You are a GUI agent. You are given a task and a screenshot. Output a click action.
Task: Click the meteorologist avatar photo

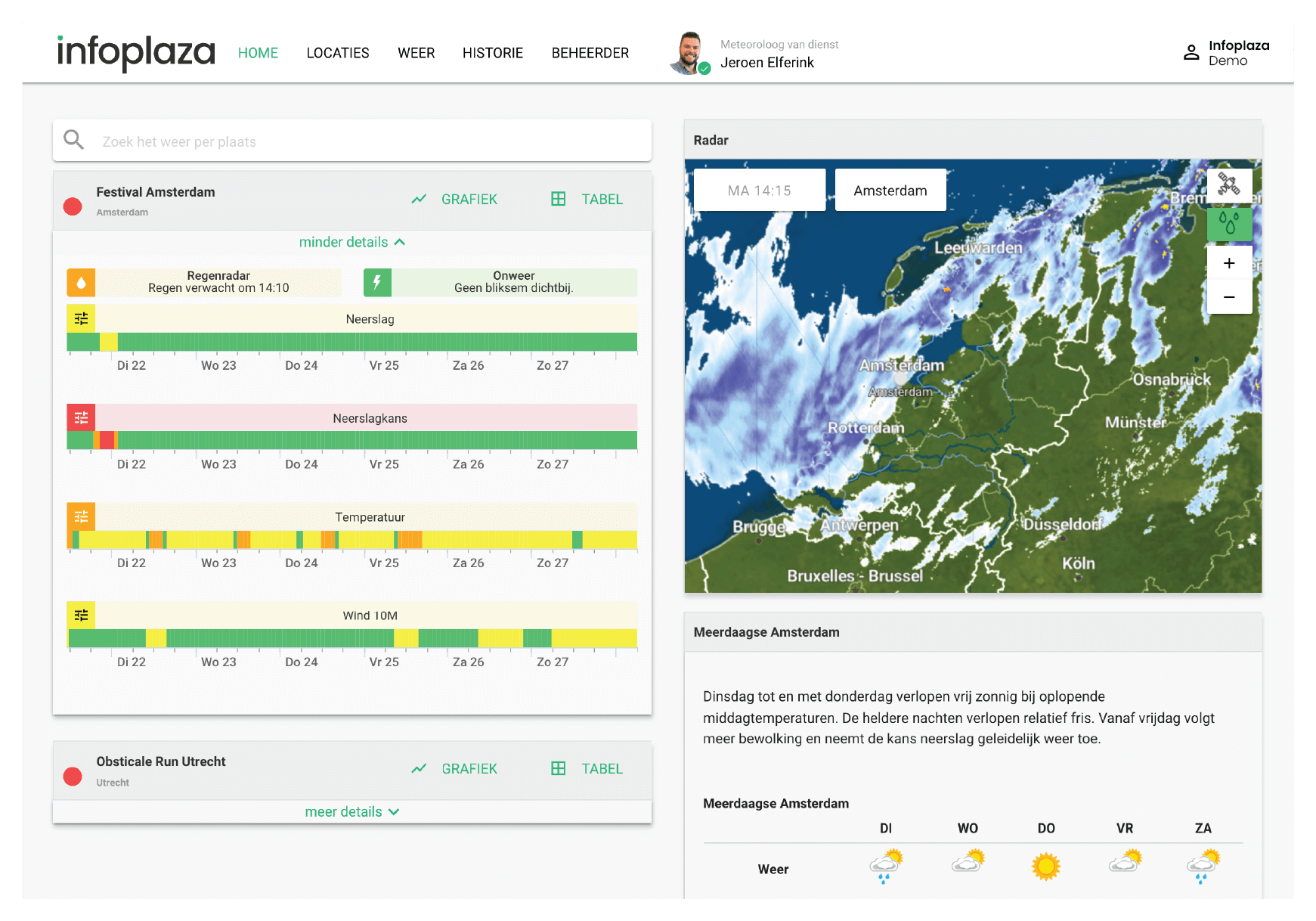[689, 53]
